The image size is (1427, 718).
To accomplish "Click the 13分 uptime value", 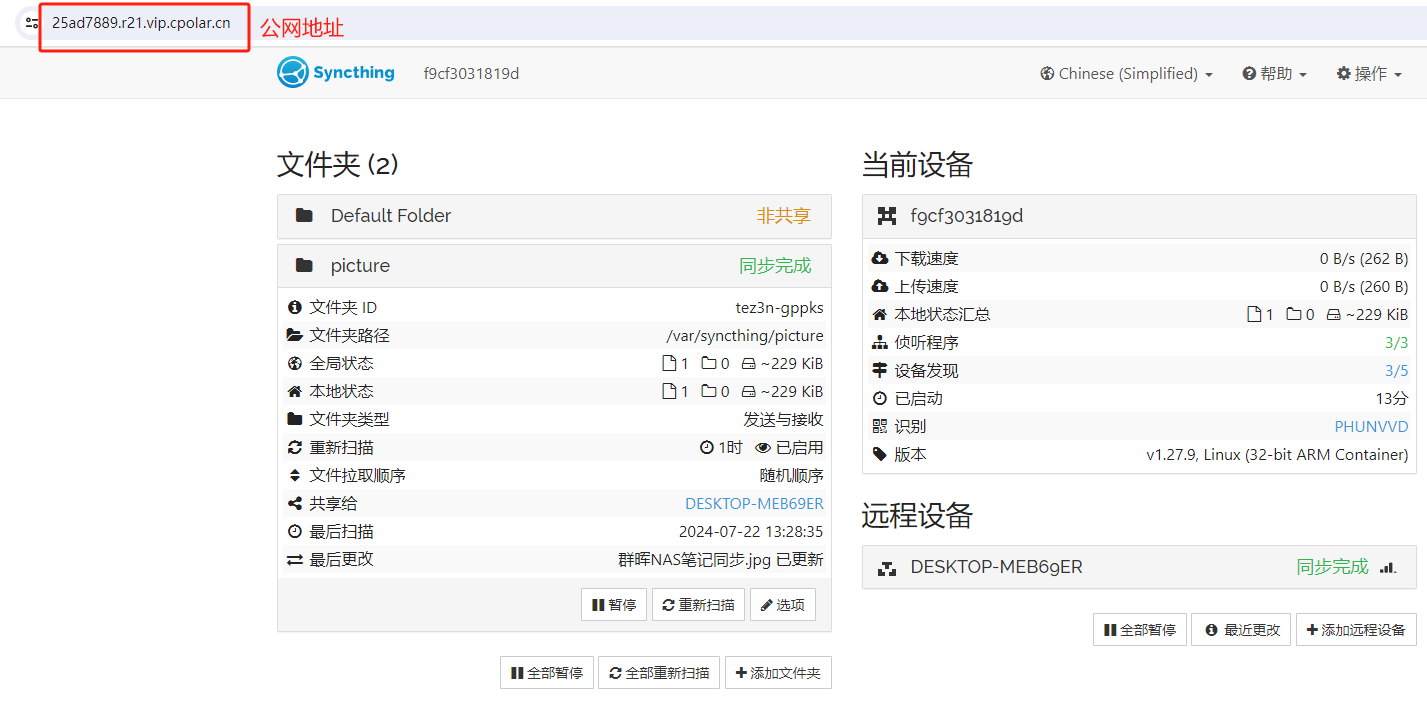I will (1392, 398).
